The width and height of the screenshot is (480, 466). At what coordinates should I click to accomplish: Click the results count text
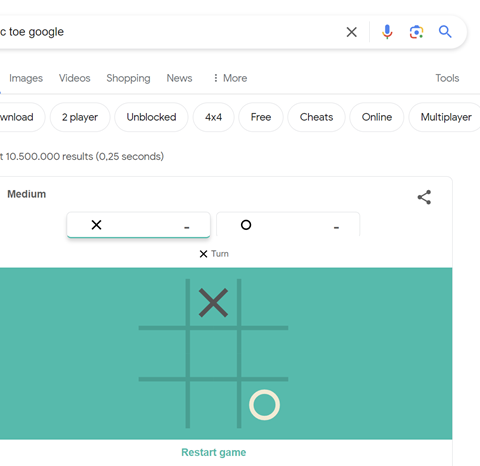pyautogui.click(x=82, y=156)
